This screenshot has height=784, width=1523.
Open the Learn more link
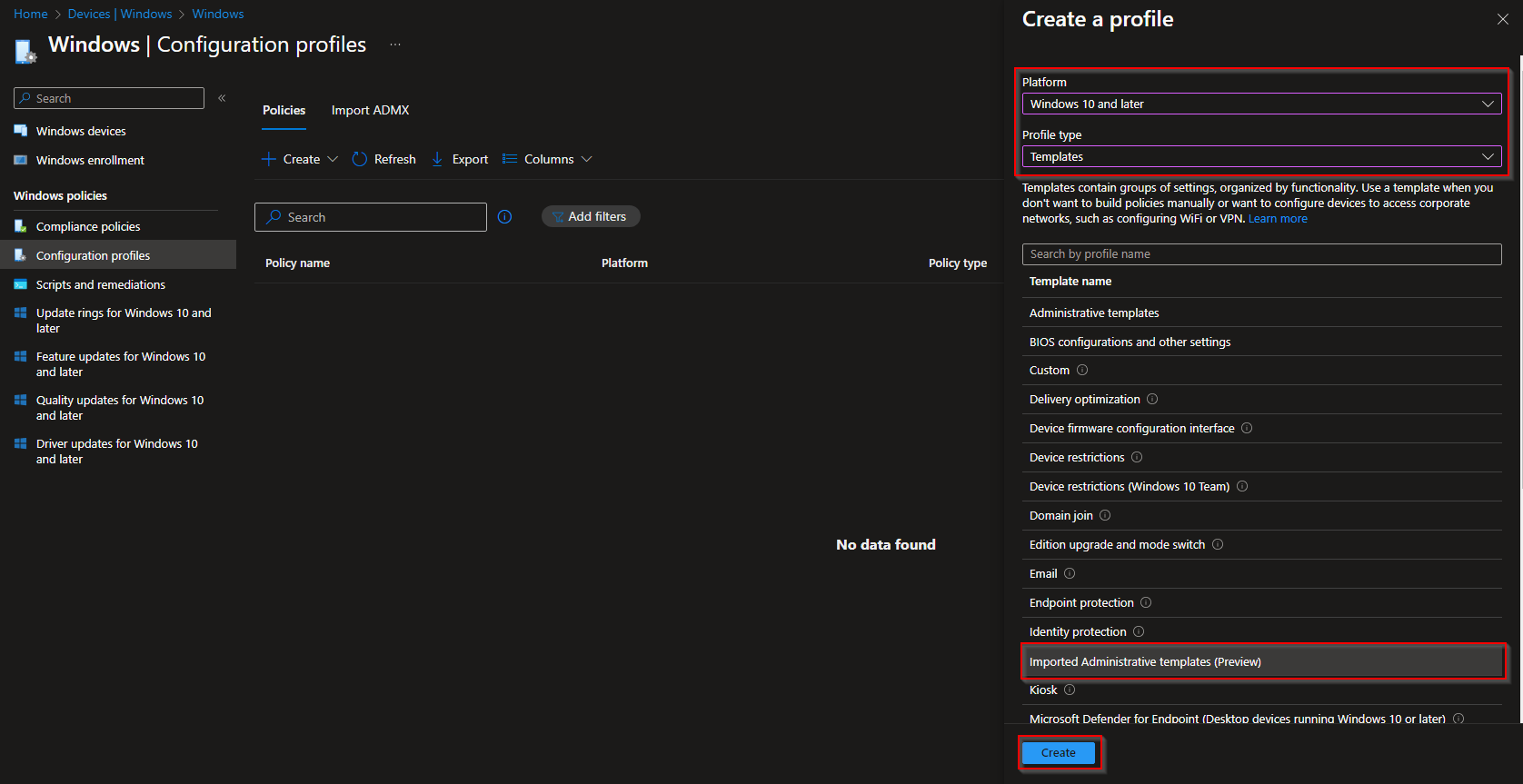[1278, 218]
